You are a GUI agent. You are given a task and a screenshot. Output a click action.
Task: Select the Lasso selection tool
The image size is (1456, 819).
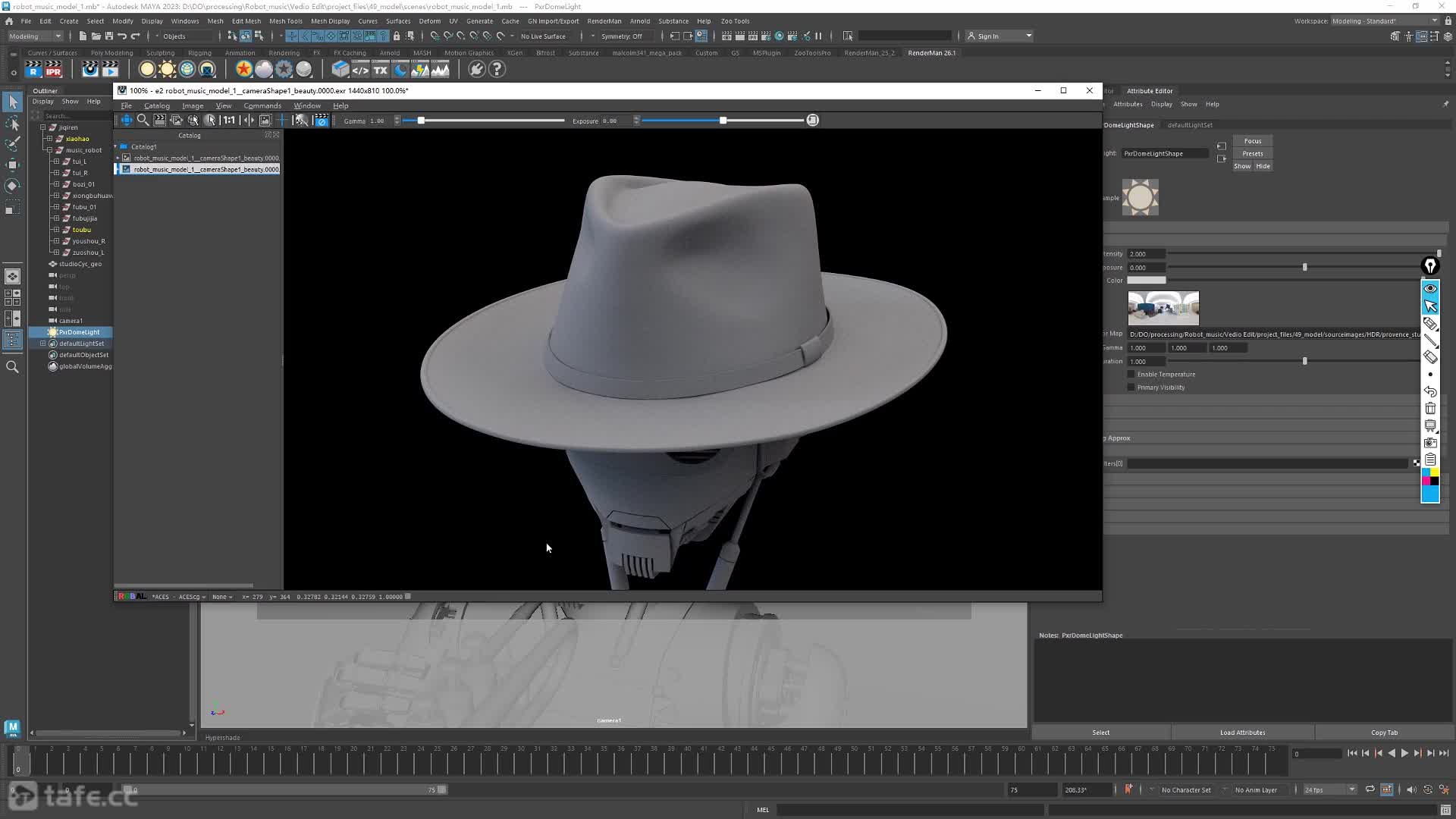point(13,123)
